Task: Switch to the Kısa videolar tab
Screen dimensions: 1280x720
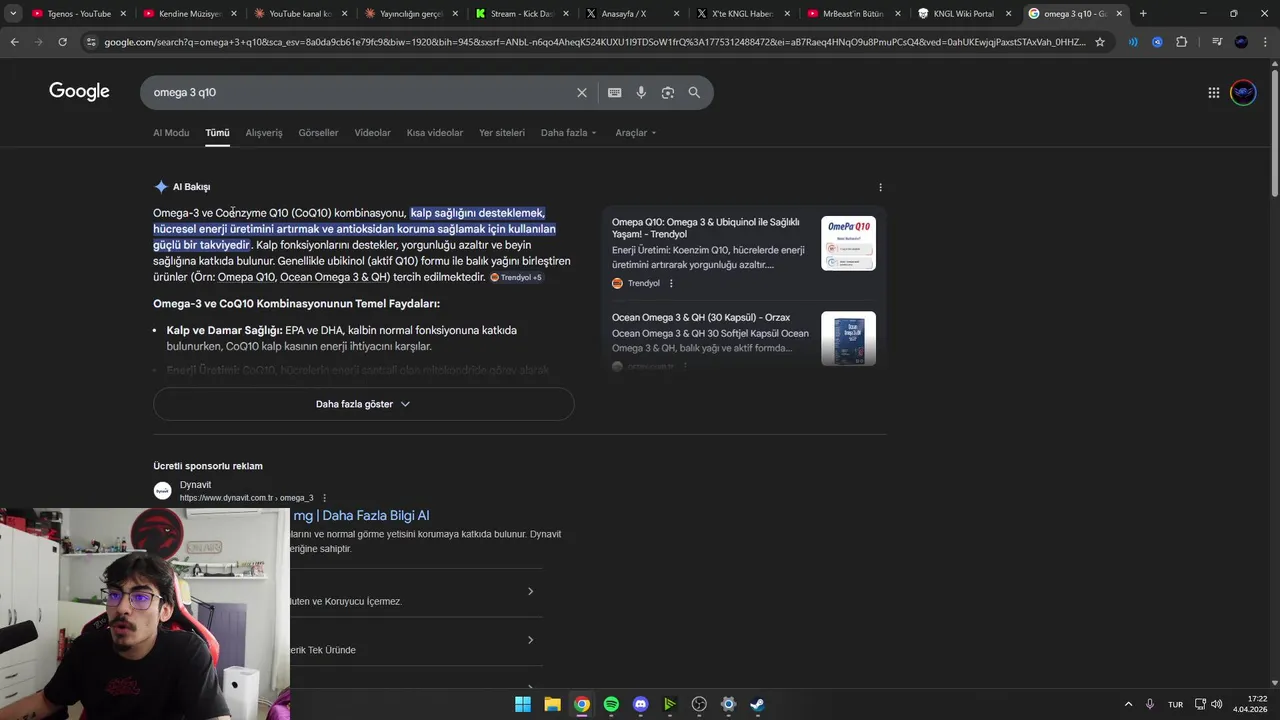Action: 435,133
